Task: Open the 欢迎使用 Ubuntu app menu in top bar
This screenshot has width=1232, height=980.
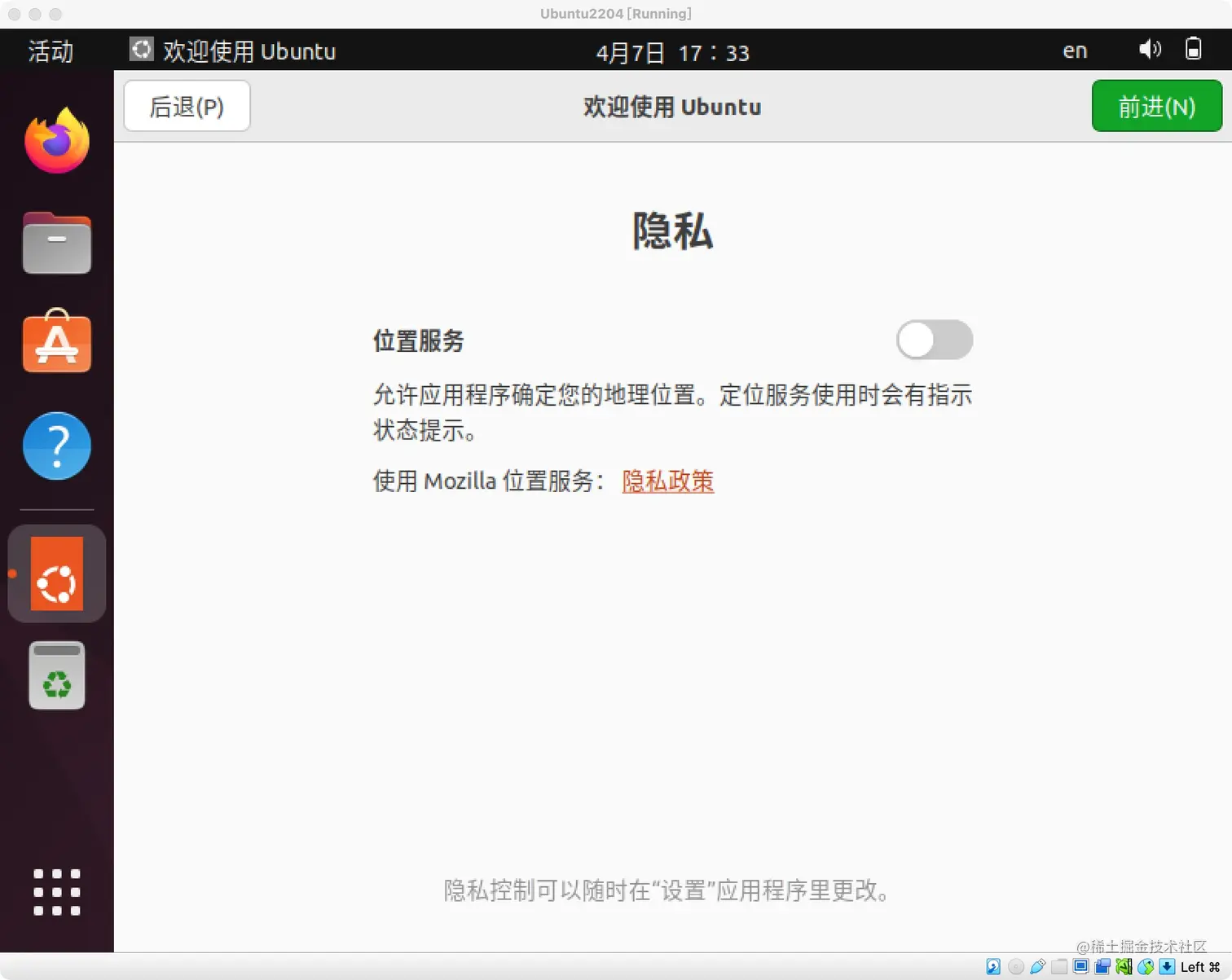Action: (x=233, y=51)
